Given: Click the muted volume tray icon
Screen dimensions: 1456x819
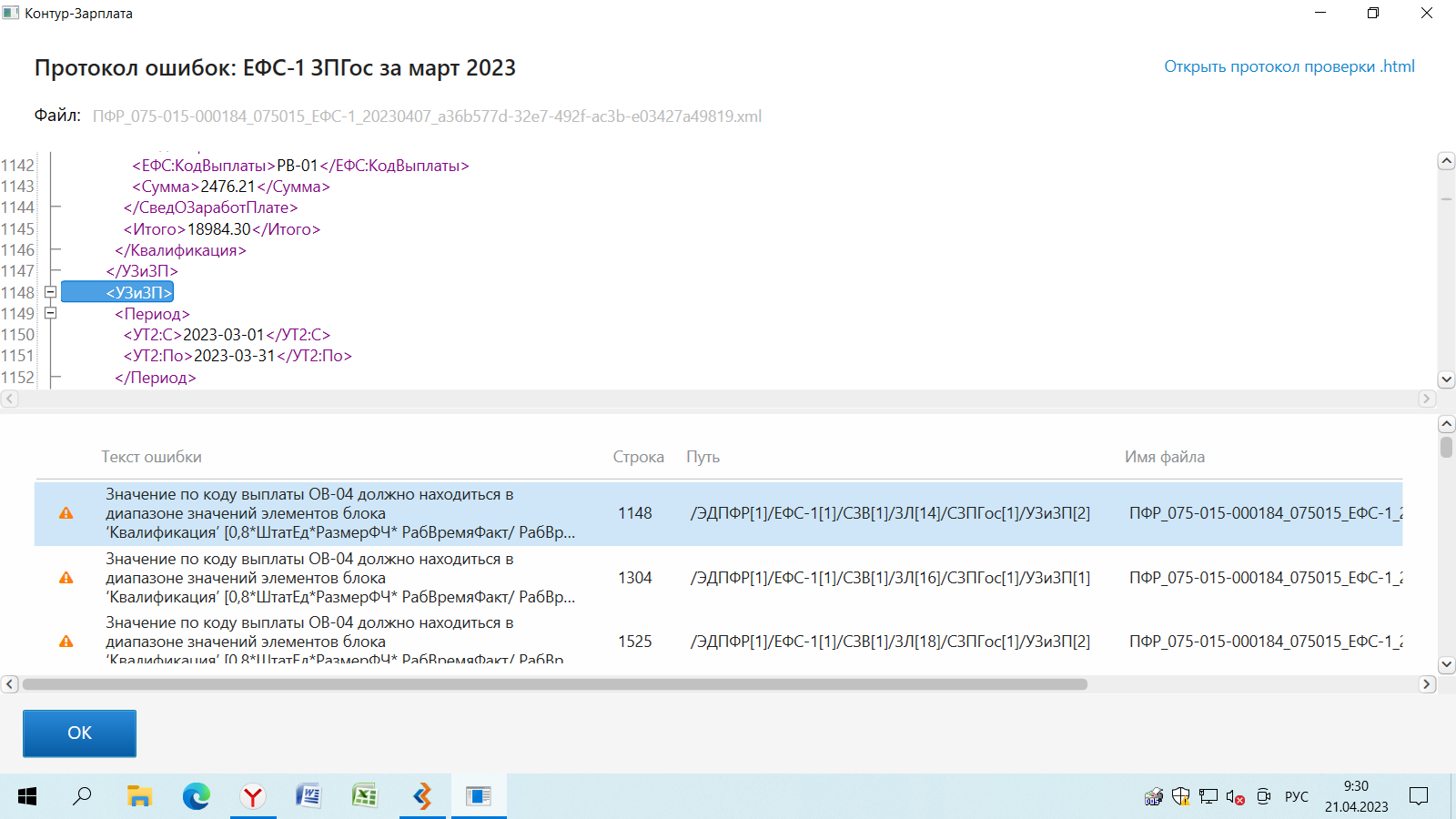Looking at the screenshot, I should click(x=1235, y=797).
